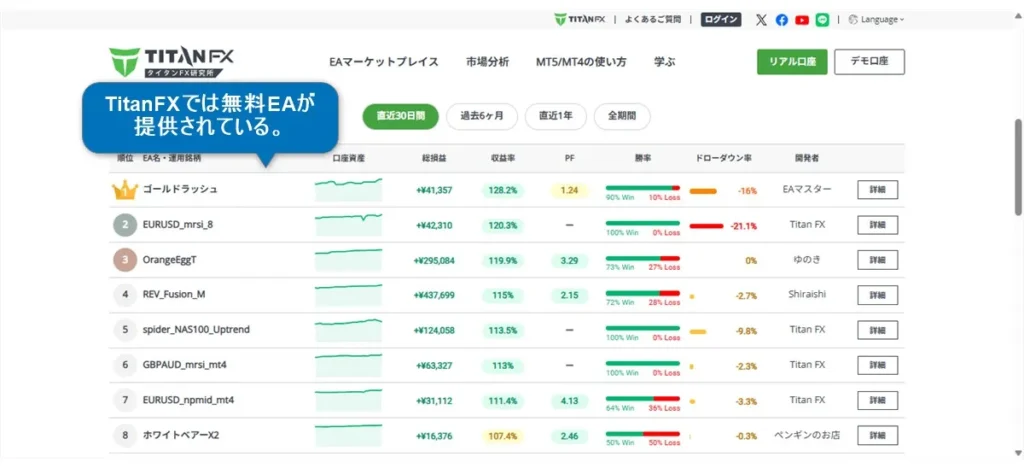Viewport: 1024px width, 468px height.
Task: Click the equity chart thumbnail for spider_NAS100_Uptrend
Action: [x=348, y=329]
